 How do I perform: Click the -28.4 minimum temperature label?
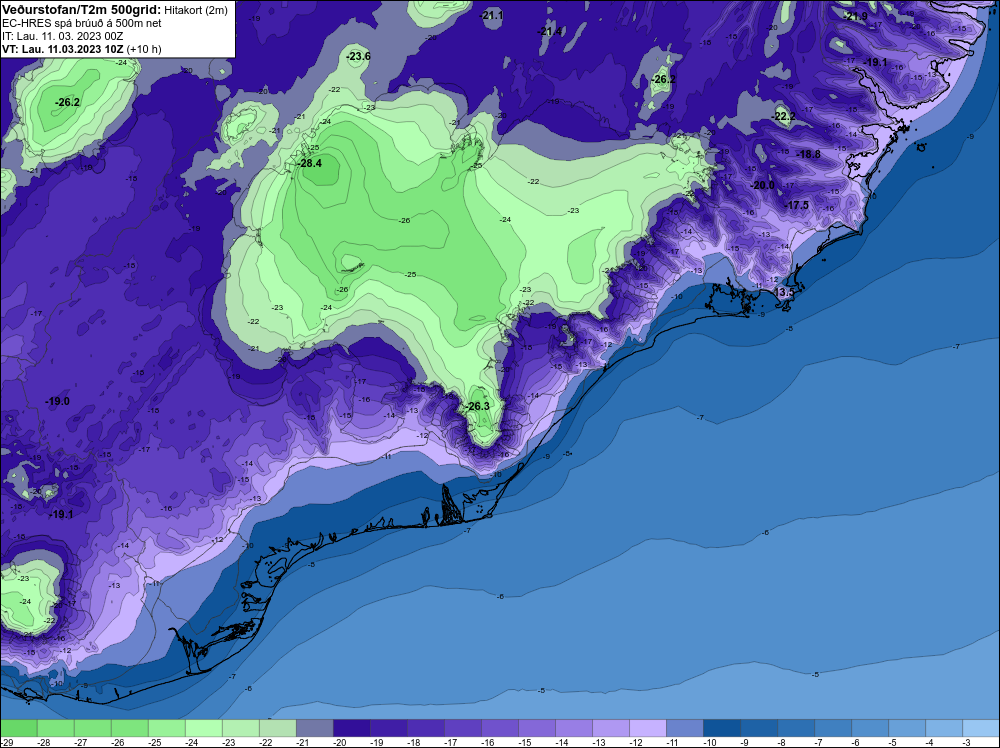[311, 163]
